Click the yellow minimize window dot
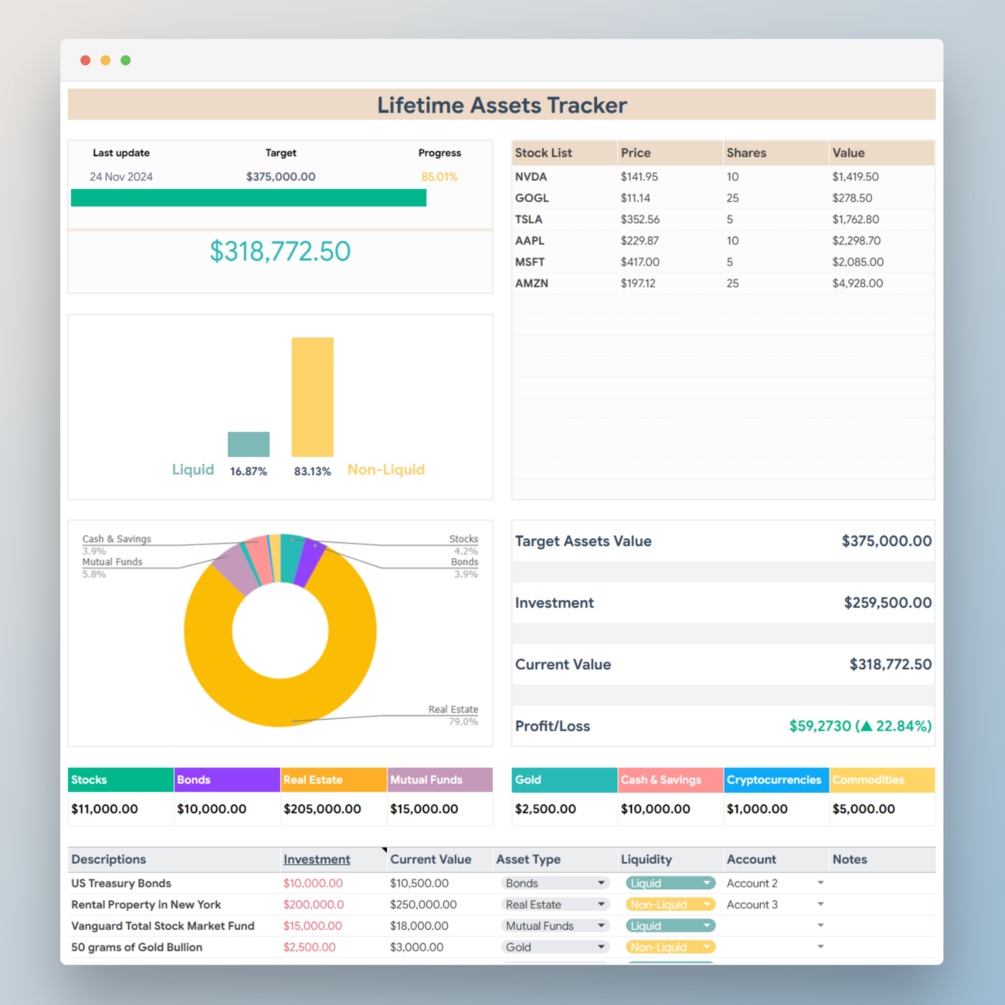Image resolution: width=1005 pixels, height=1005 pixels. (x=106, y=60)
